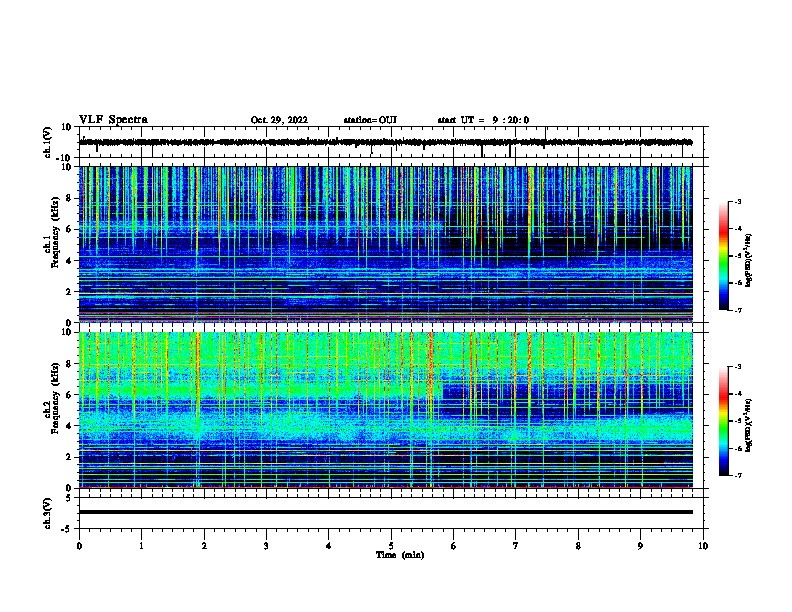The width and height of the screenshot is (792, 612).
Task: Click the 8 kHz tick on ch.1 spectrogram
Action: point(69,198)
